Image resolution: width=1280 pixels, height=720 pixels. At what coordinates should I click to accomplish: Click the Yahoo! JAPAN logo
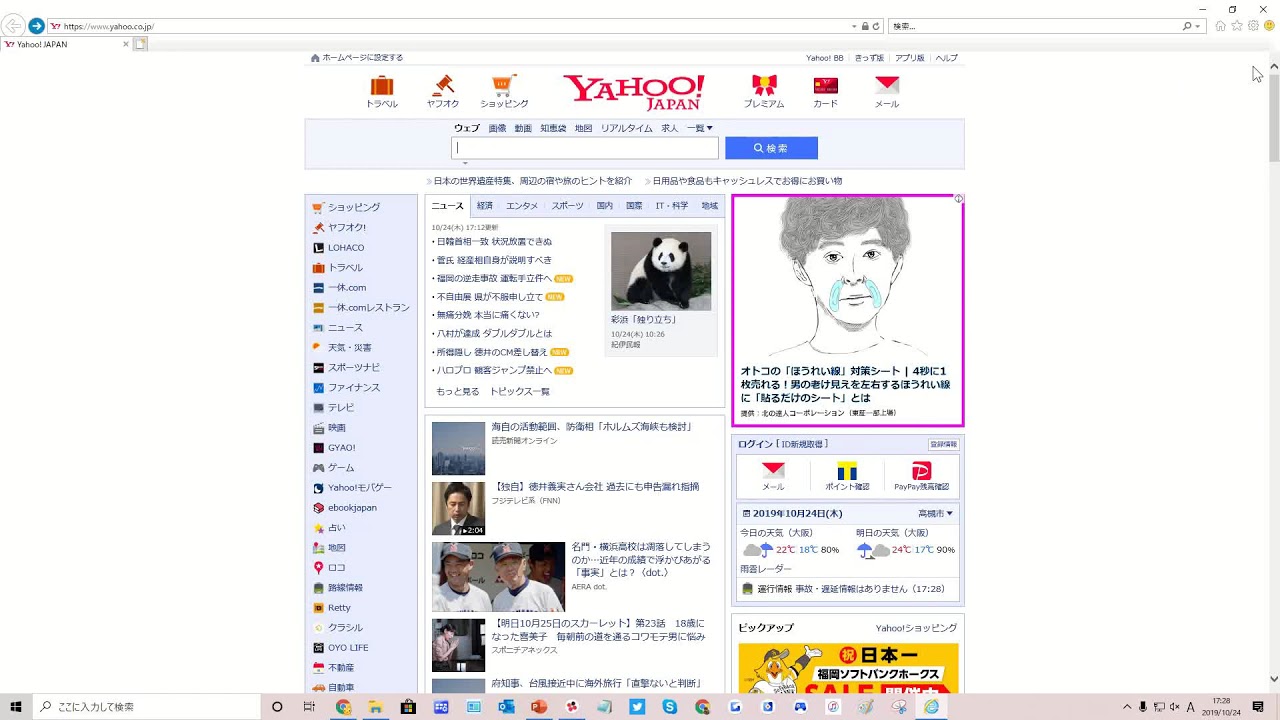tap(634, 91)
